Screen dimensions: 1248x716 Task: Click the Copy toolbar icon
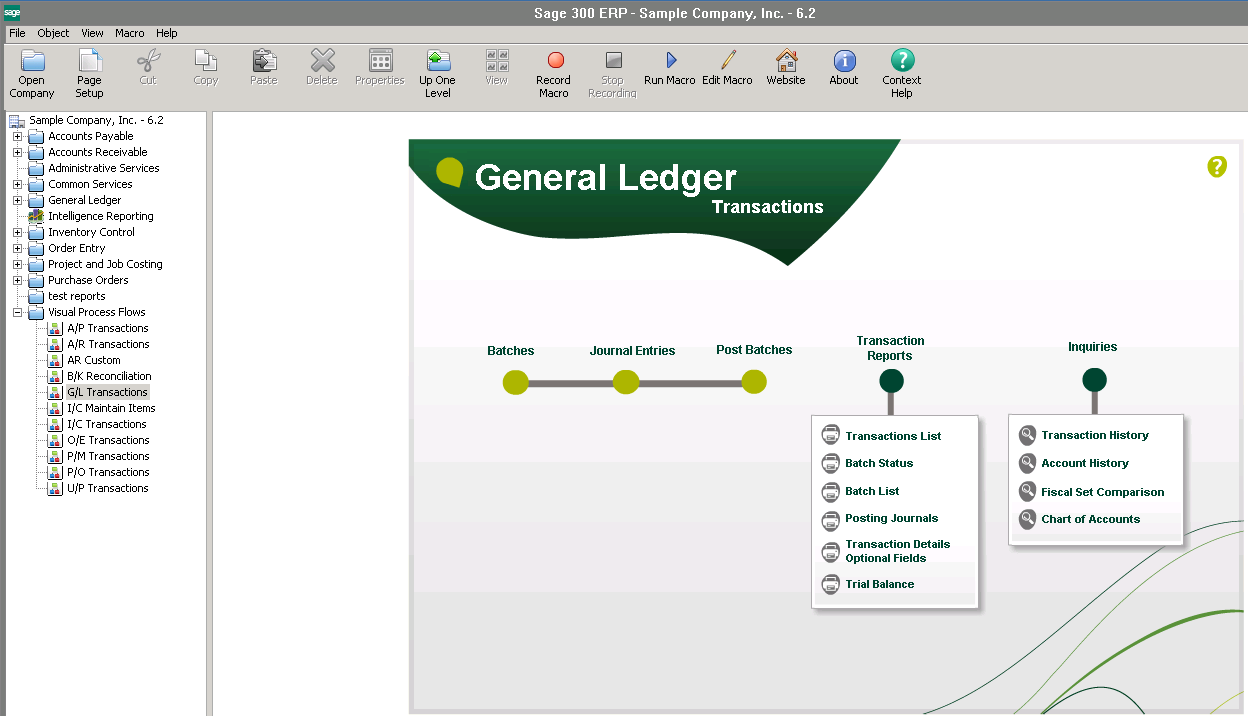[x=206, y=60]
